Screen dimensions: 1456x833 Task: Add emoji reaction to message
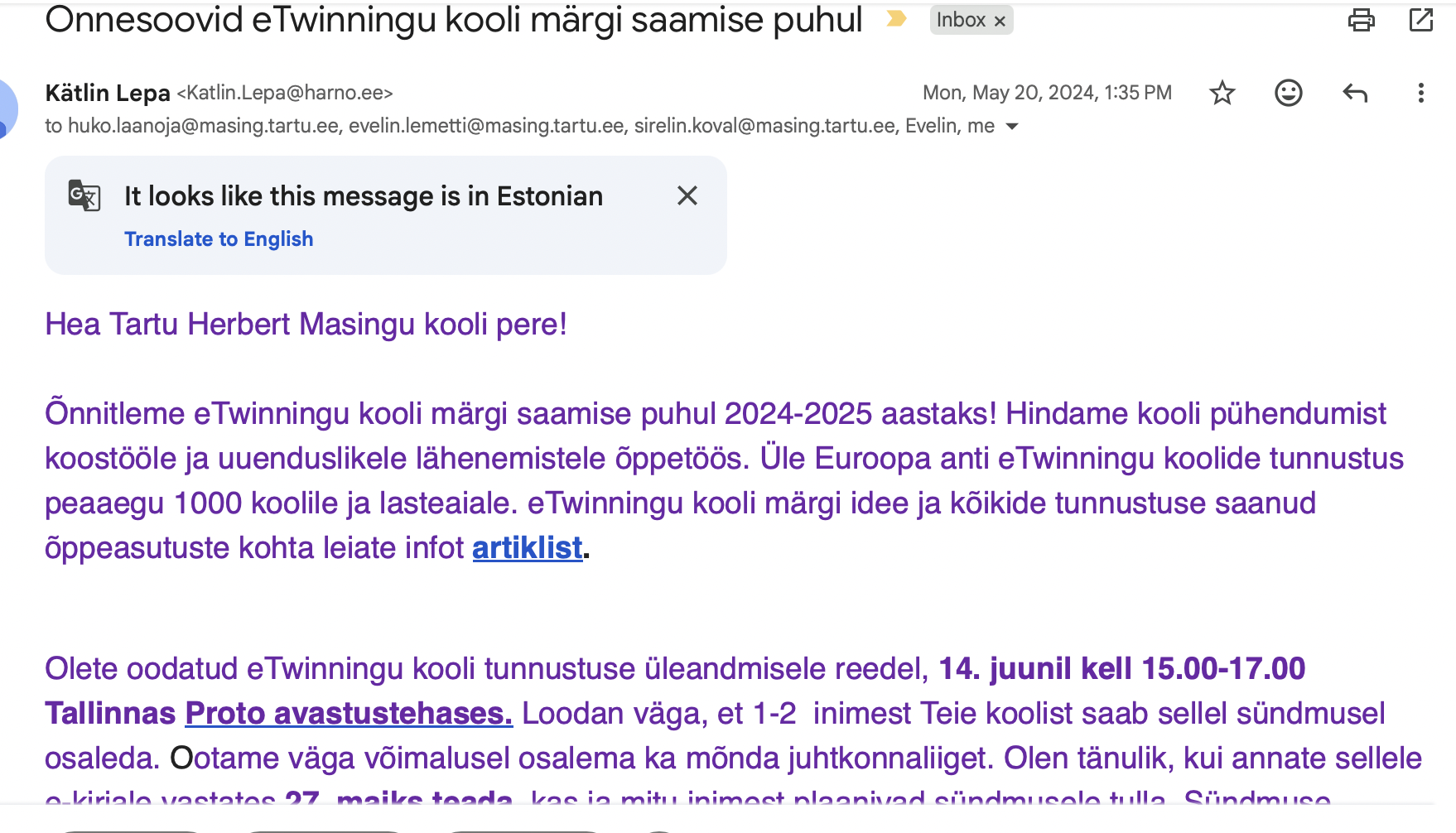pyautogui.click(x=1289, y=93)
